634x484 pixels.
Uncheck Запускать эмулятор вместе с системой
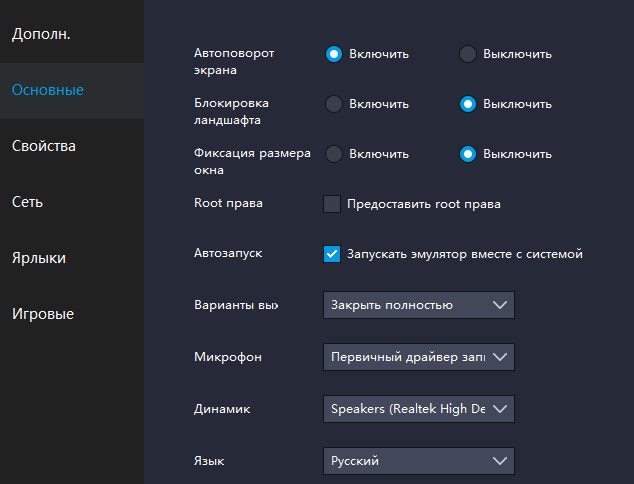(x=332, y=254)
